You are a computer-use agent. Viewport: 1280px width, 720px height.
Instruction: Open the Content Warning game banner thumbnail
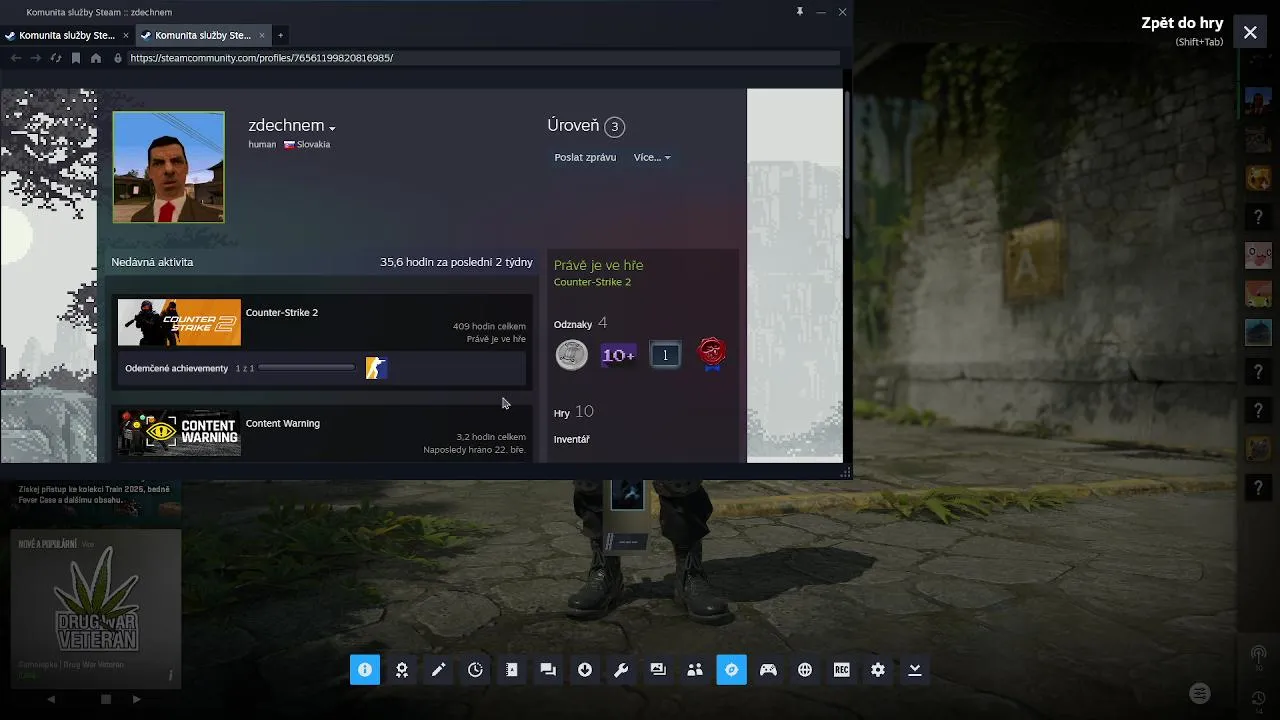(x=179, y=433)
